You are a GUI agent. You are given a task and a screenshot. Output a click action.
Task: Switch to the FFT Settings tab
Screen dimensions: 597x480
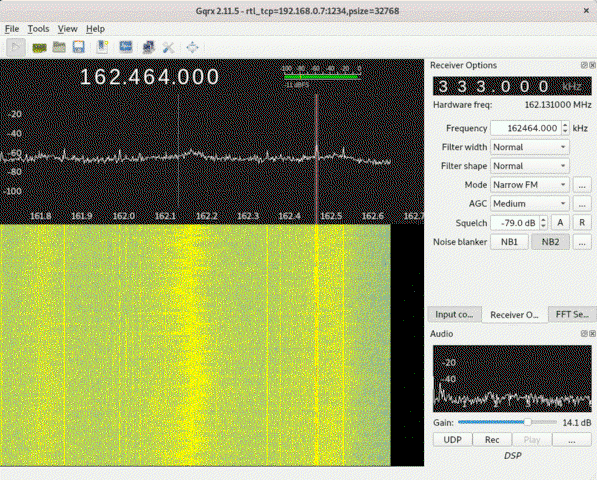point(572,314)
